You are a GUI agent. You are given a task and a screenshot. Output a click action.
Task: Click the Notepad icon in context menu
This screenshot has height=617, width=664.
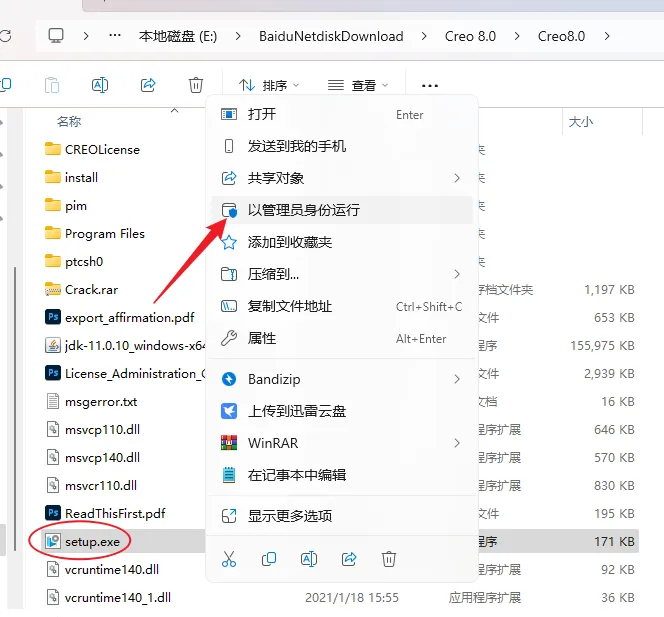click(x=229, y=475)
